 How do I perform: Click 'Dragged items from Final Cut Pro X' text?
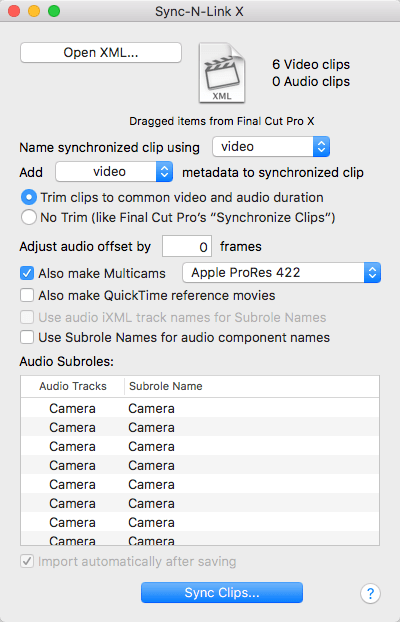pos(222,121)
